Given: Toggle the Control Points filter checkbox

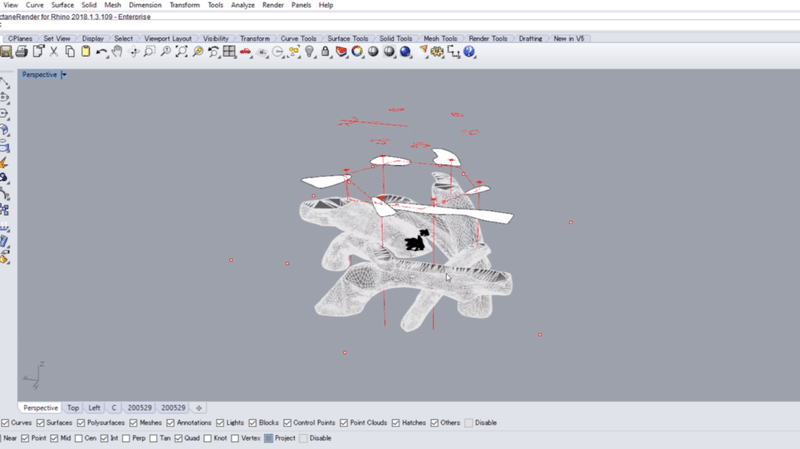Looking at the screenshot, I should [287, 423].
